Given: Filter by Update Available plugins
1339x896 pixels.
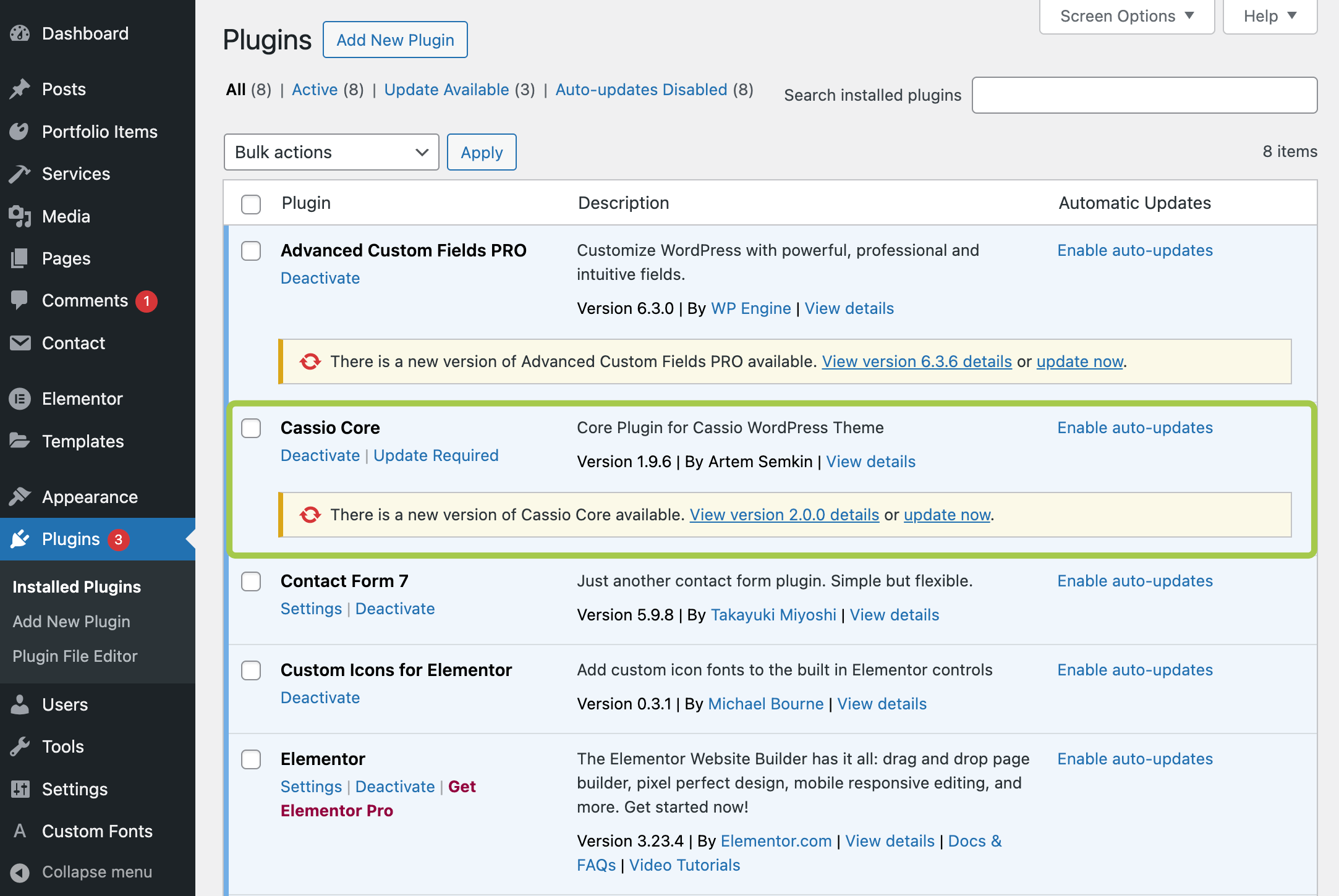Looking at the screenshot, I should (x=446, y=90).
